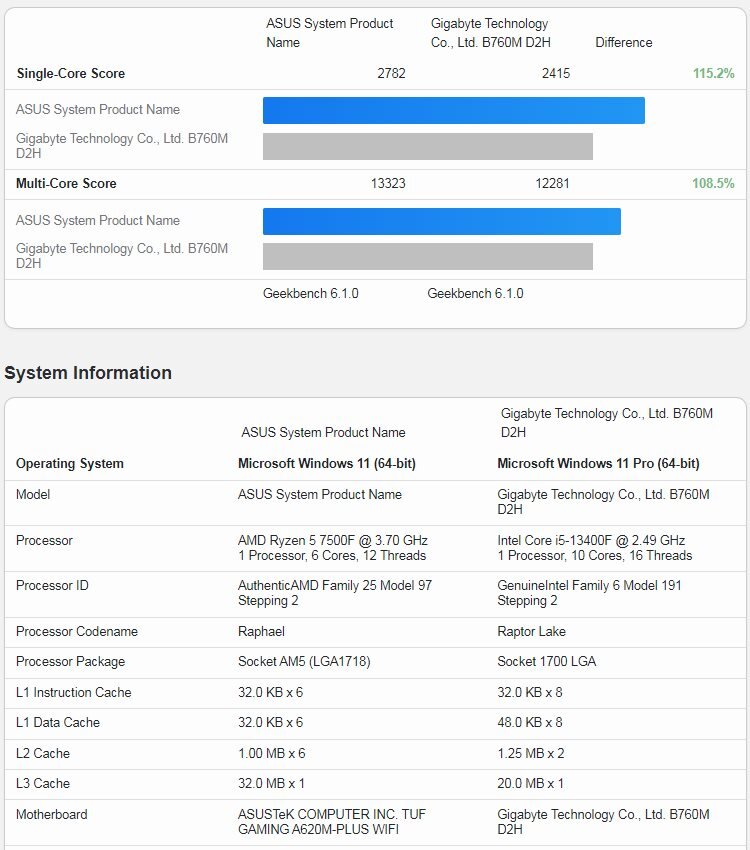Screen dimensions: 750x850
Task: Click L1 Instruction Cache 32.0 KB x 6
Action: tap(270, 692)
